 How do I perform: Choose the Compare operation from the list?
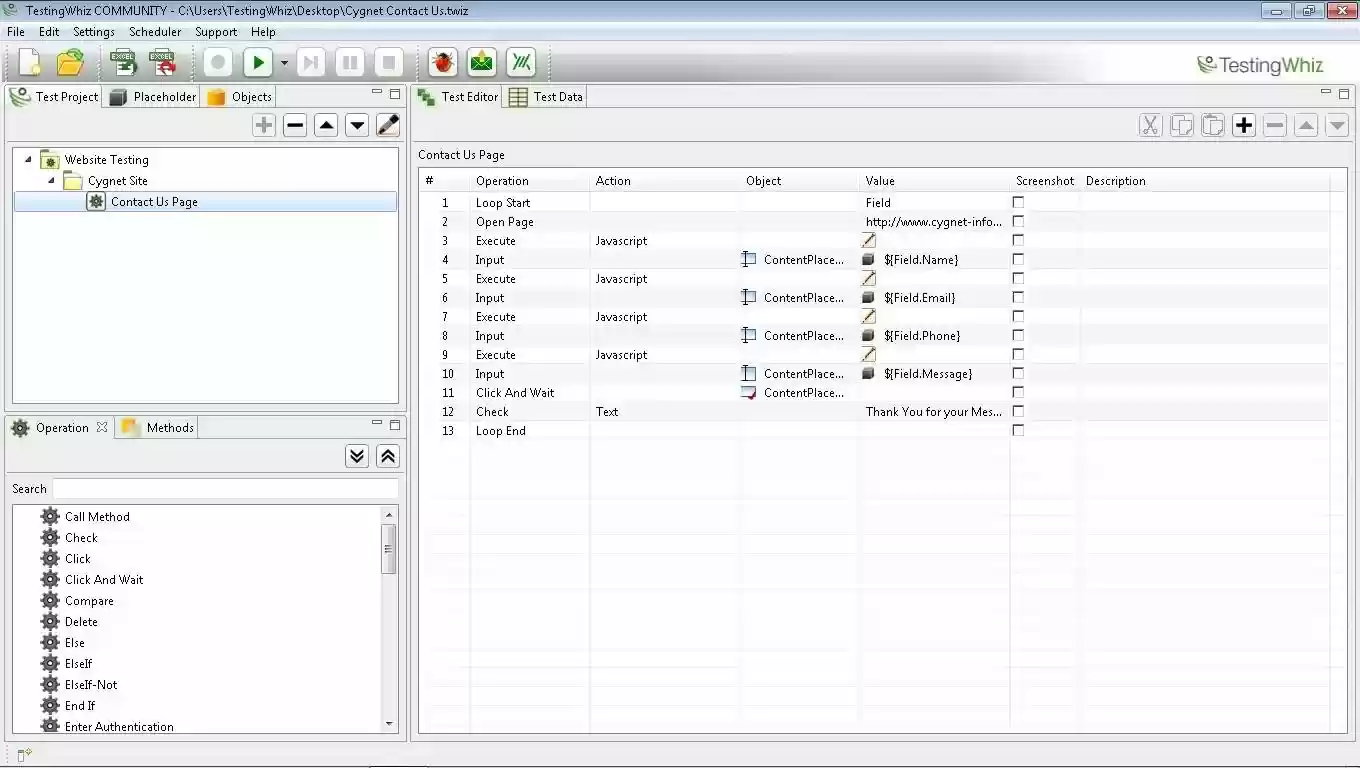click(88, 600)
